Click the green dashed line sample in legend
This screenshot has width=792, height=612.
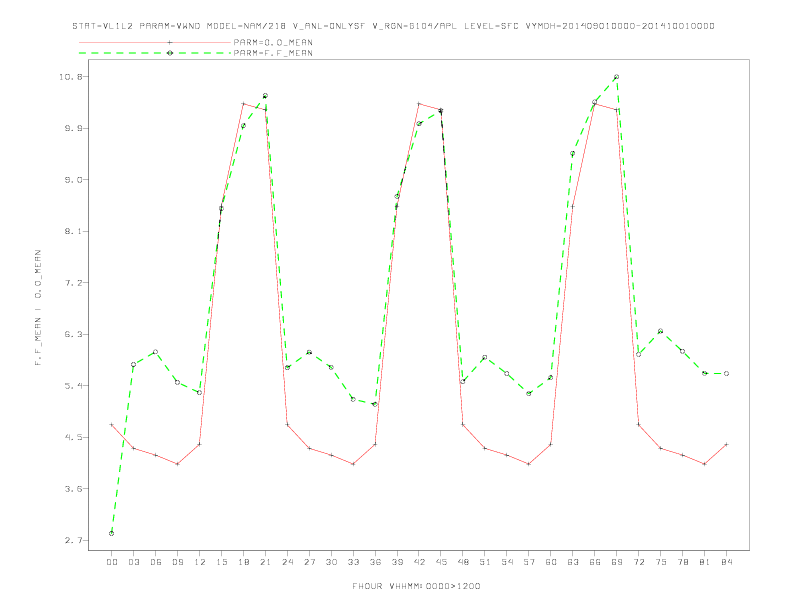coord(155,53)
